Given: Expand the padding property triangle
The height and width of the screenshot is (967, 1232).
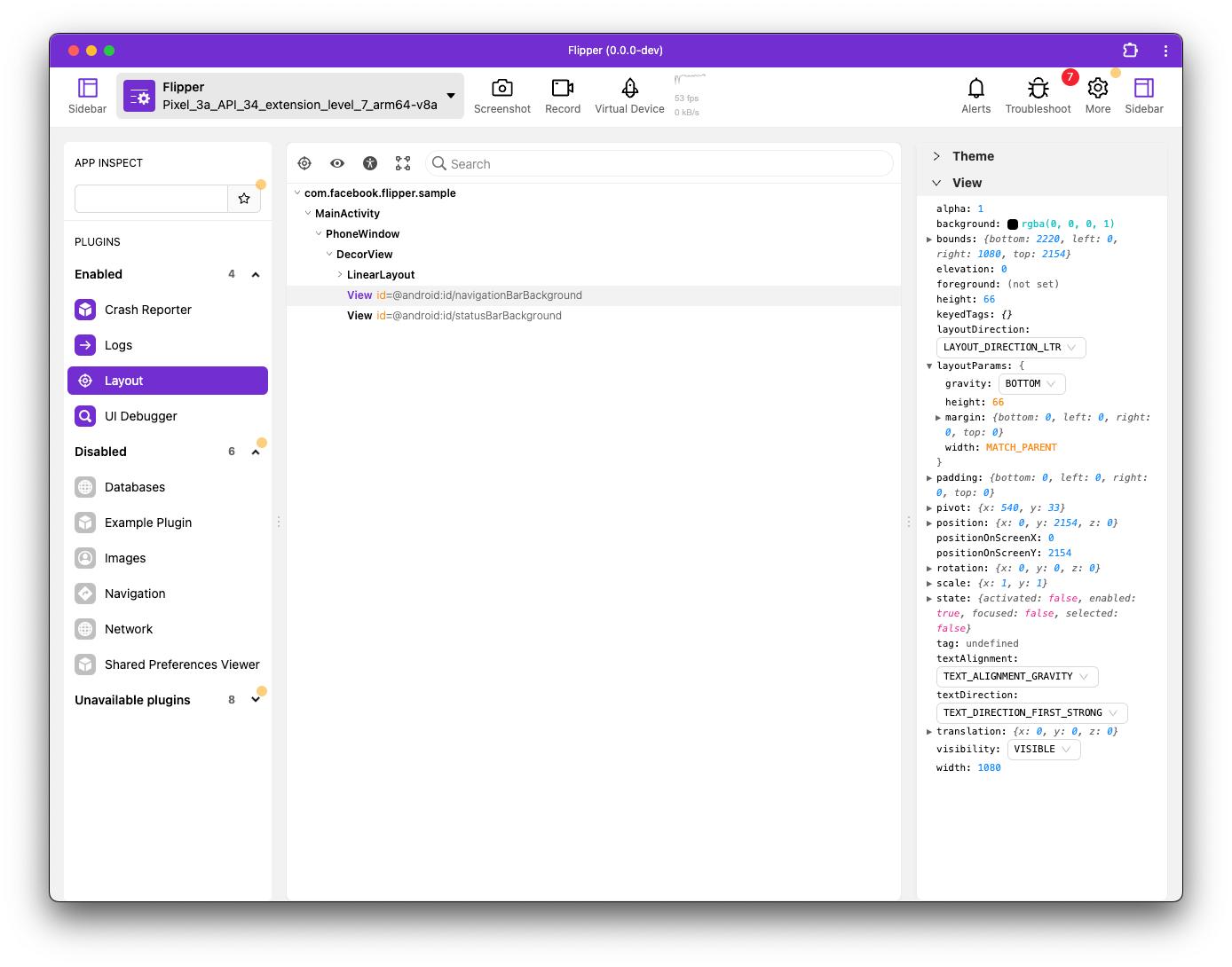Looking at the screenshot, I should (929, 478).
